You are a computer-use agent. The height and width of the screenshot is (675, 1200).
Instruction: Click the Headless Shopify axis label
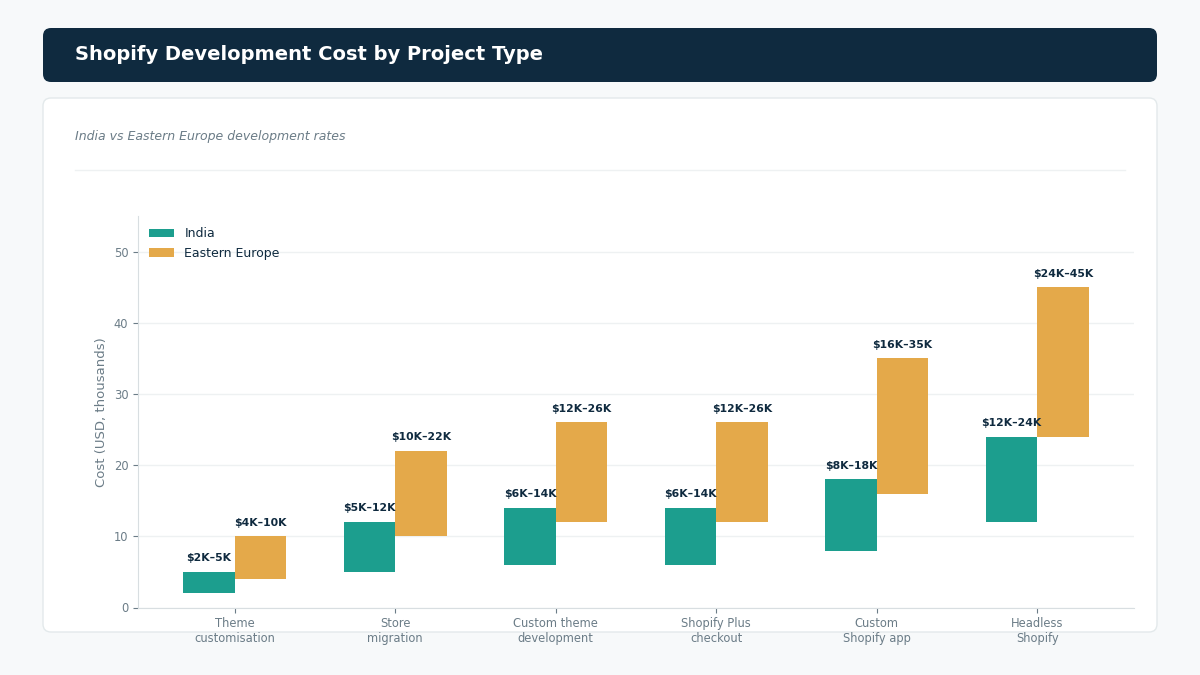point(1037,631)
